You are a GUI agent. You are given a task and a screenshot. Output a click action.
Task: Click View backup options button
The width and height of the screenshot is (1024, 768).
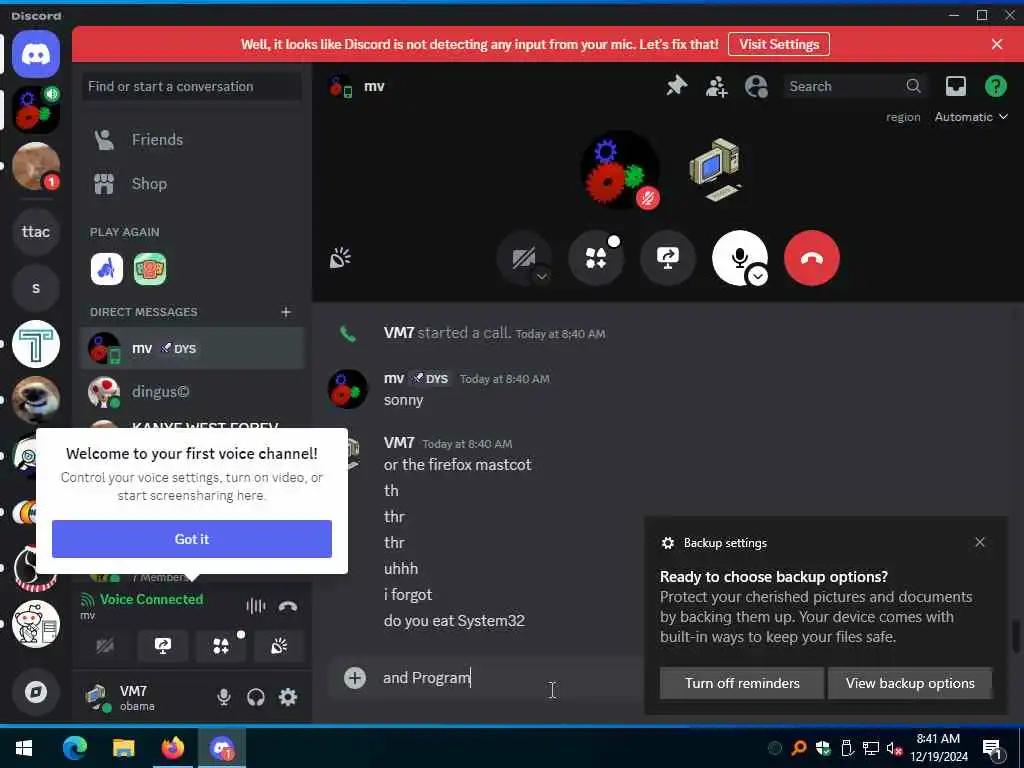(910, 683)
